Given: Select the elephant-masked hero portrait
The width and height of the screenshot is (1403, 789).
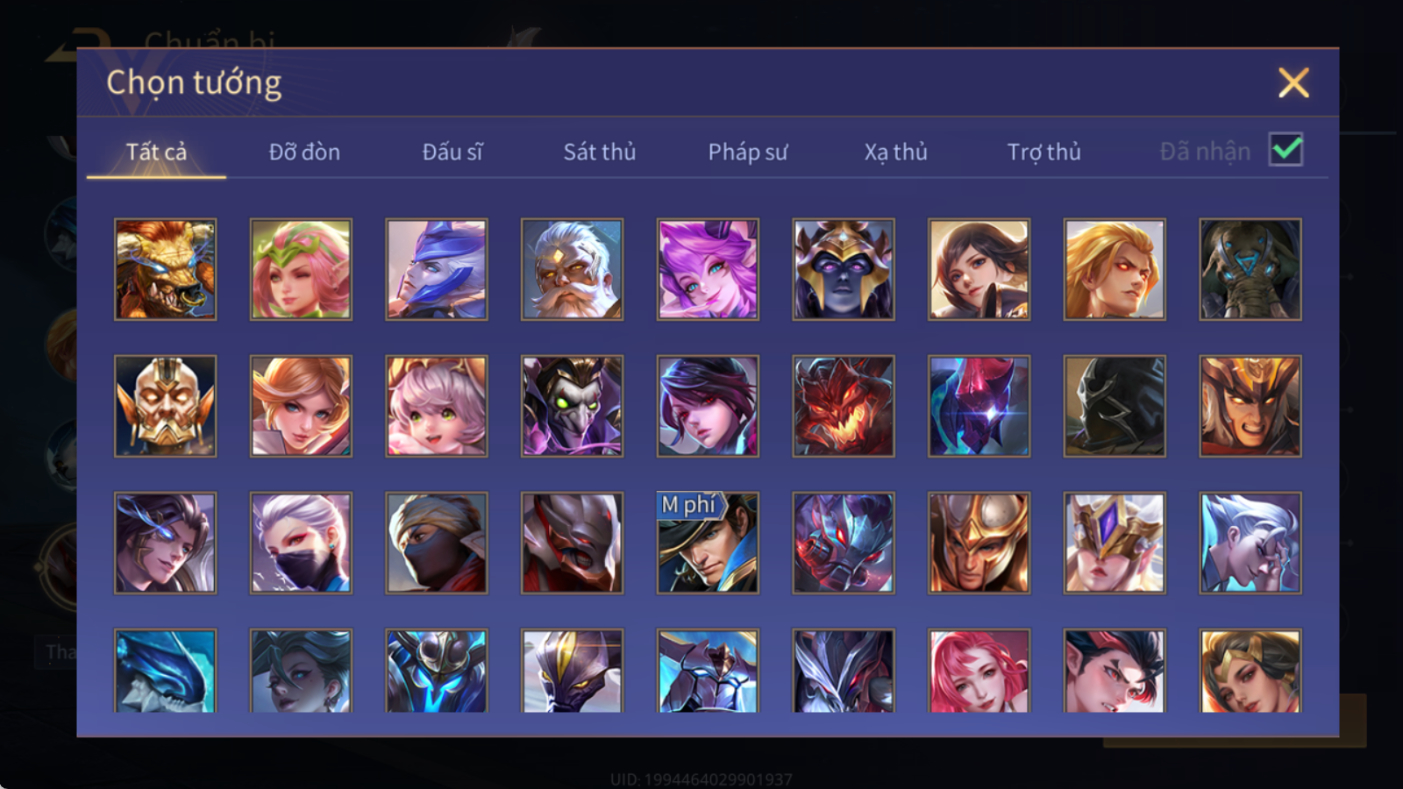Looking at the screenshot, I should (x=1251, y=270).
